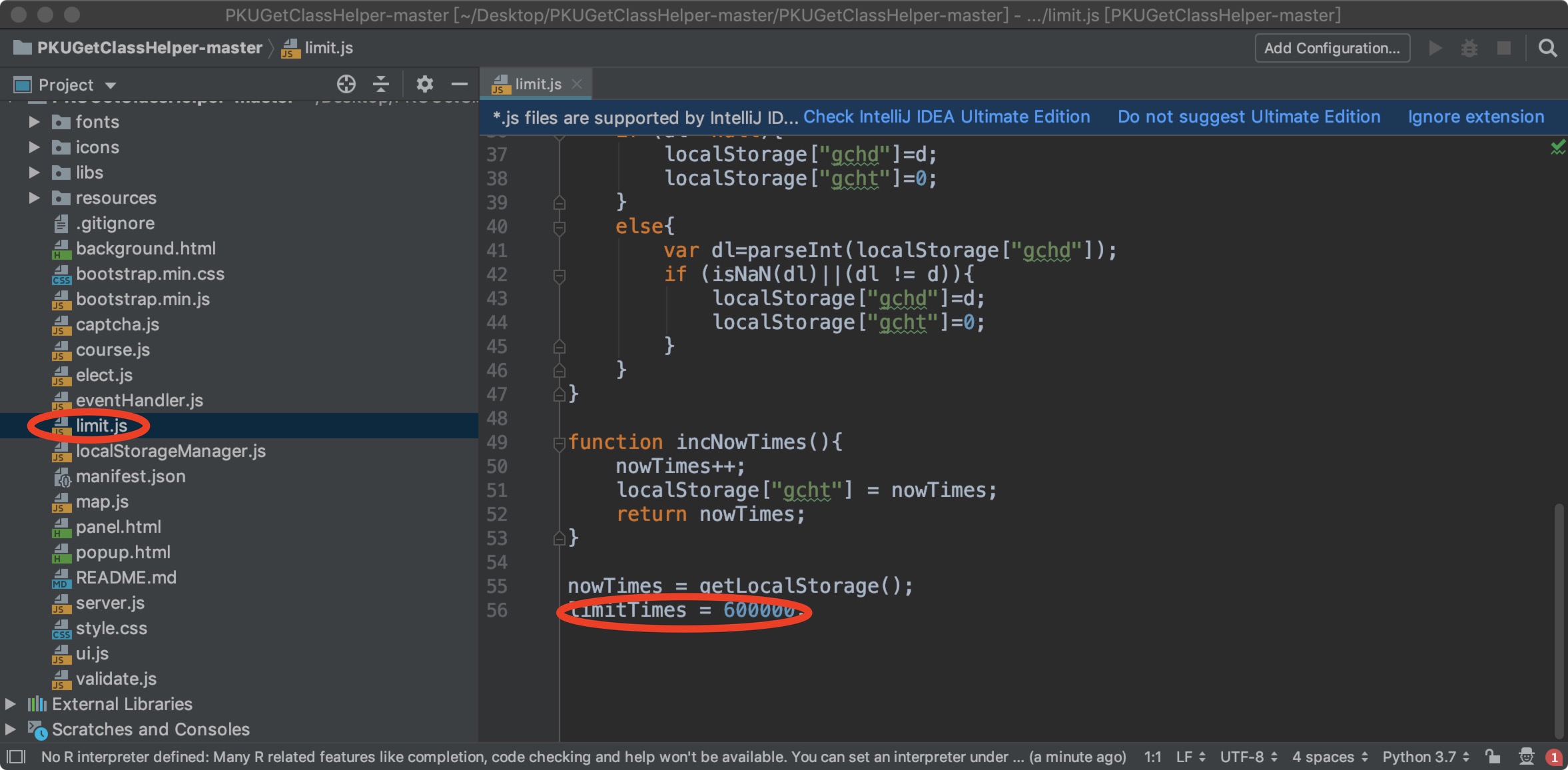Screen dimensions: 1568x770
Task: Expand the fonts folder
Action: 35,122
